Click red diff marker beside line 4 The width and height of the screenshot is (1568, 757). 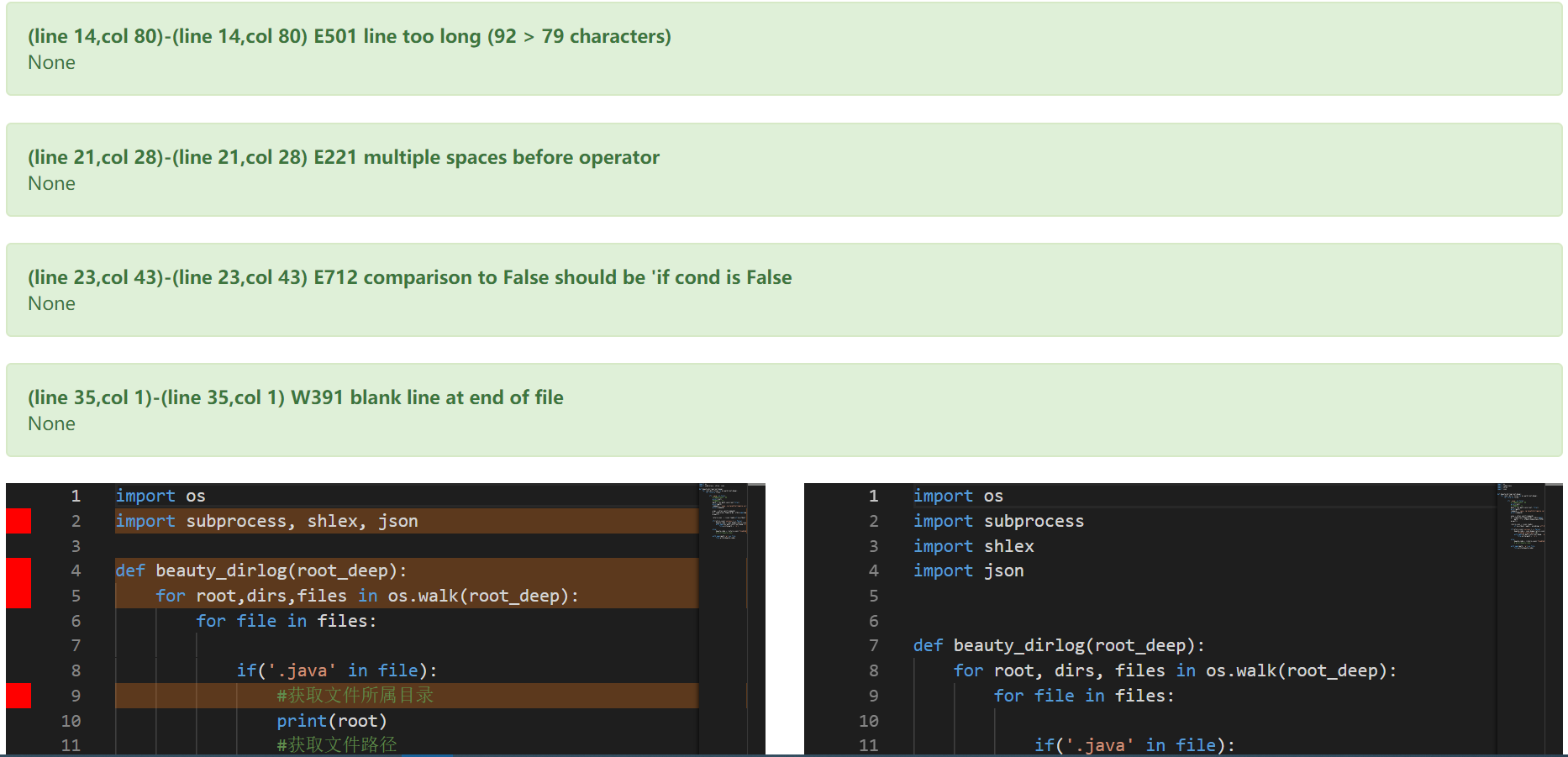(18, 583)
